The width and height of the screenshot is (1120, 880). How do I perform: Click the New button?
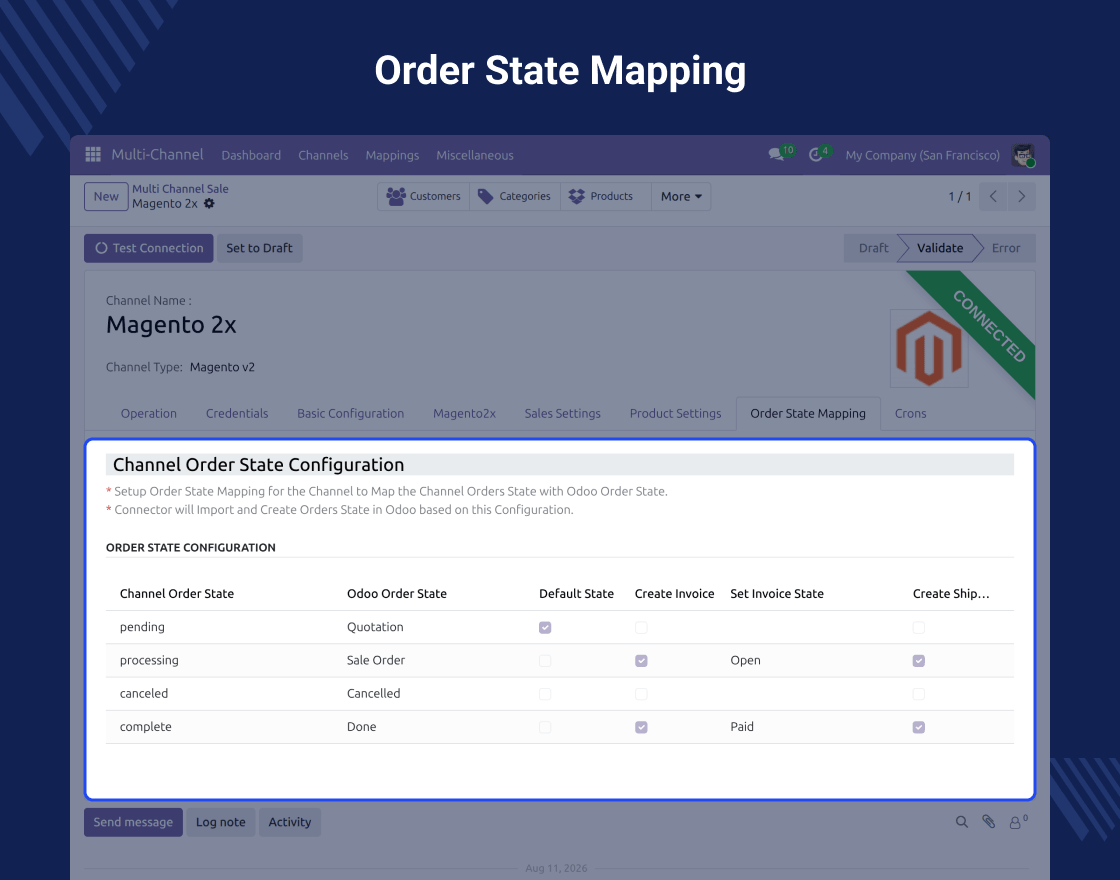[106, 196]
